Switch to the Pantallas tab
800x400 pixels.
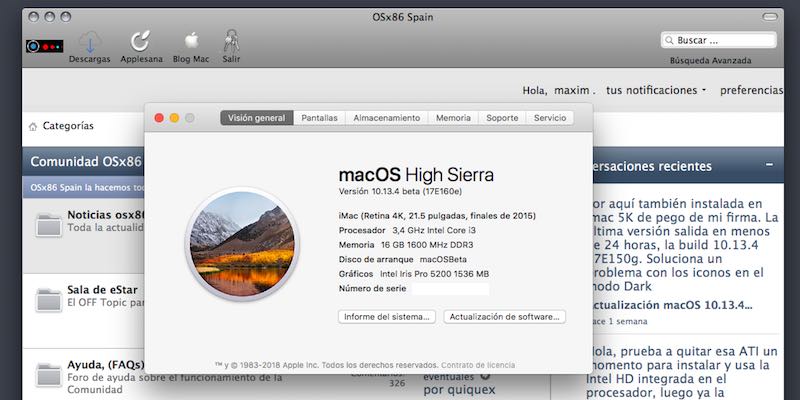319,118
